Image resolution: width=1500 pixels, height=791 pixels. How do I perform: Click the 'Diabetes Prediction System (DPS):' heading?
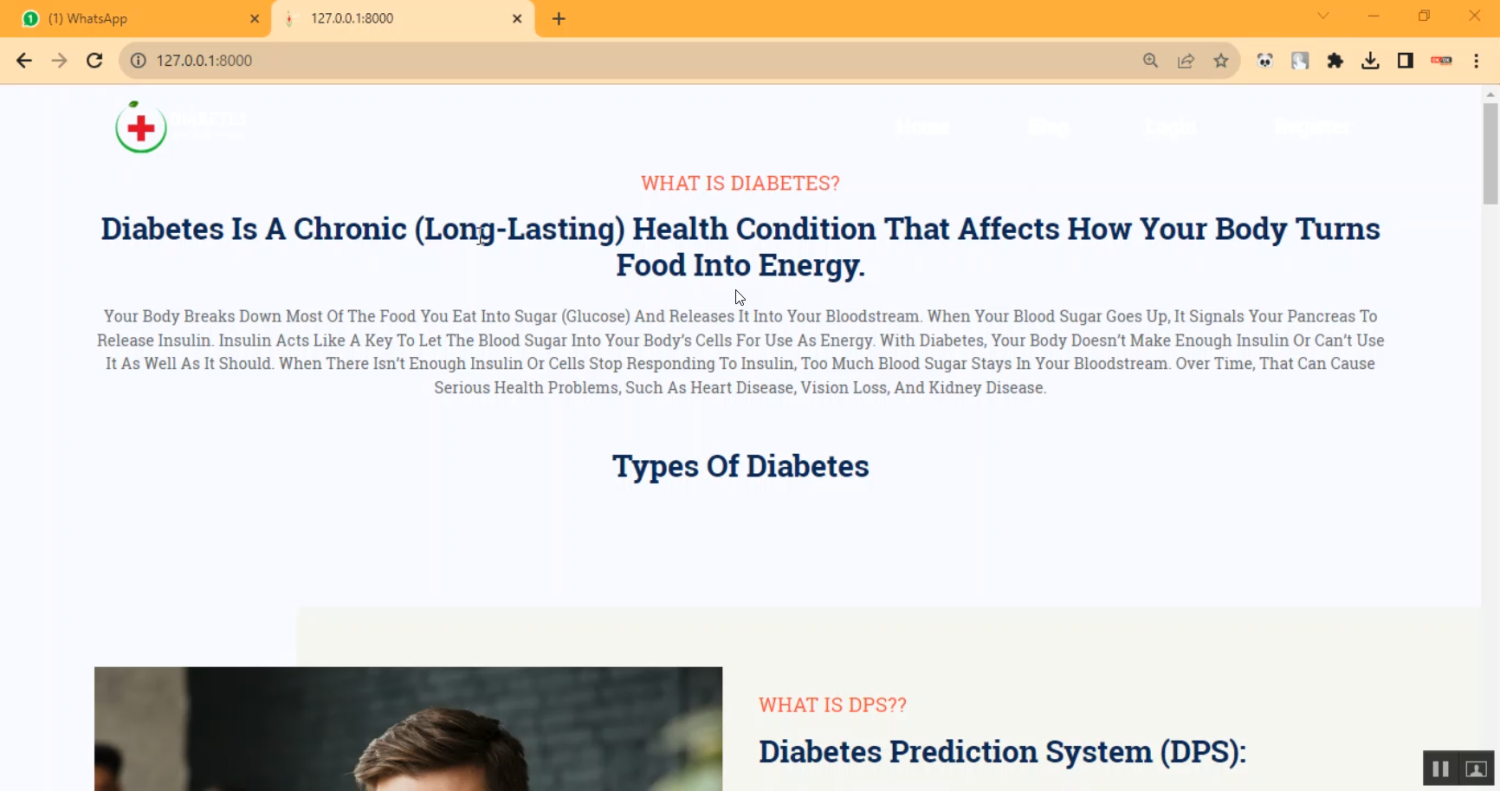1002,751
